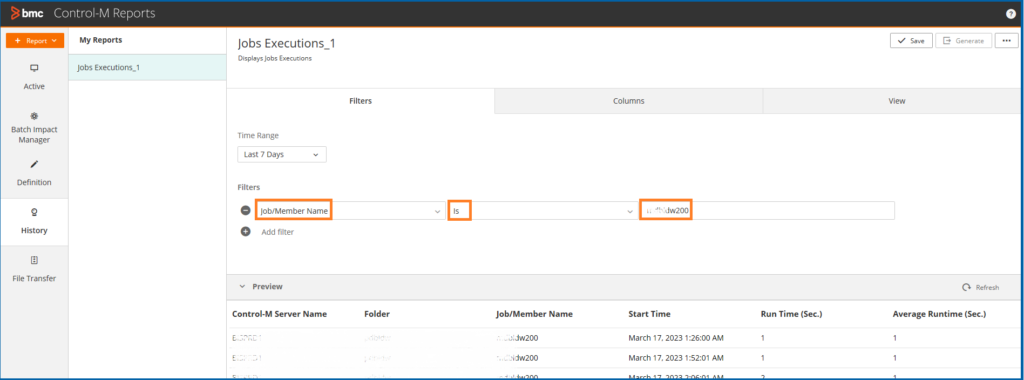Click the Jobs Executions_1 report title
Screen dimensions: 1024x380
286,44
